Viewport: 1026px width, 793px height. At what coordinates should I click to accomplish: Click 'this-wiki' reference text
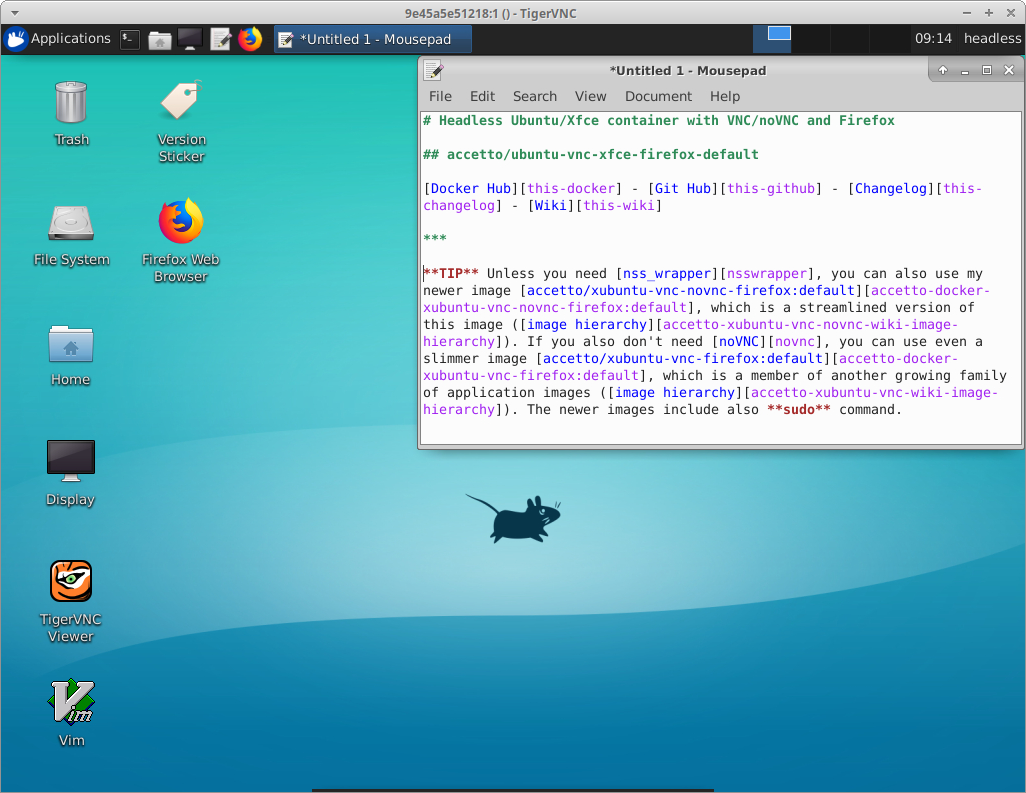click(619, 205)
